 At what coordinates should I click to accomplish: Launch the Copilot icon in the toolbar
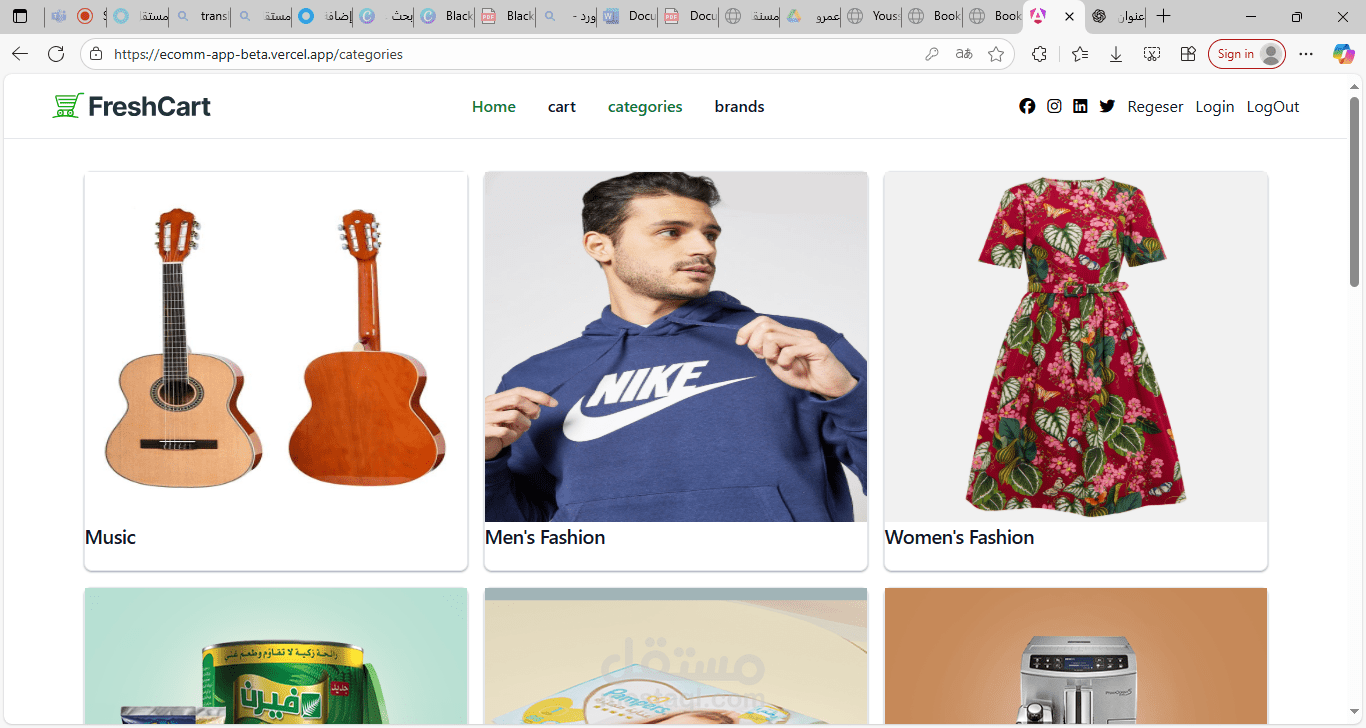coord(1343,54)
